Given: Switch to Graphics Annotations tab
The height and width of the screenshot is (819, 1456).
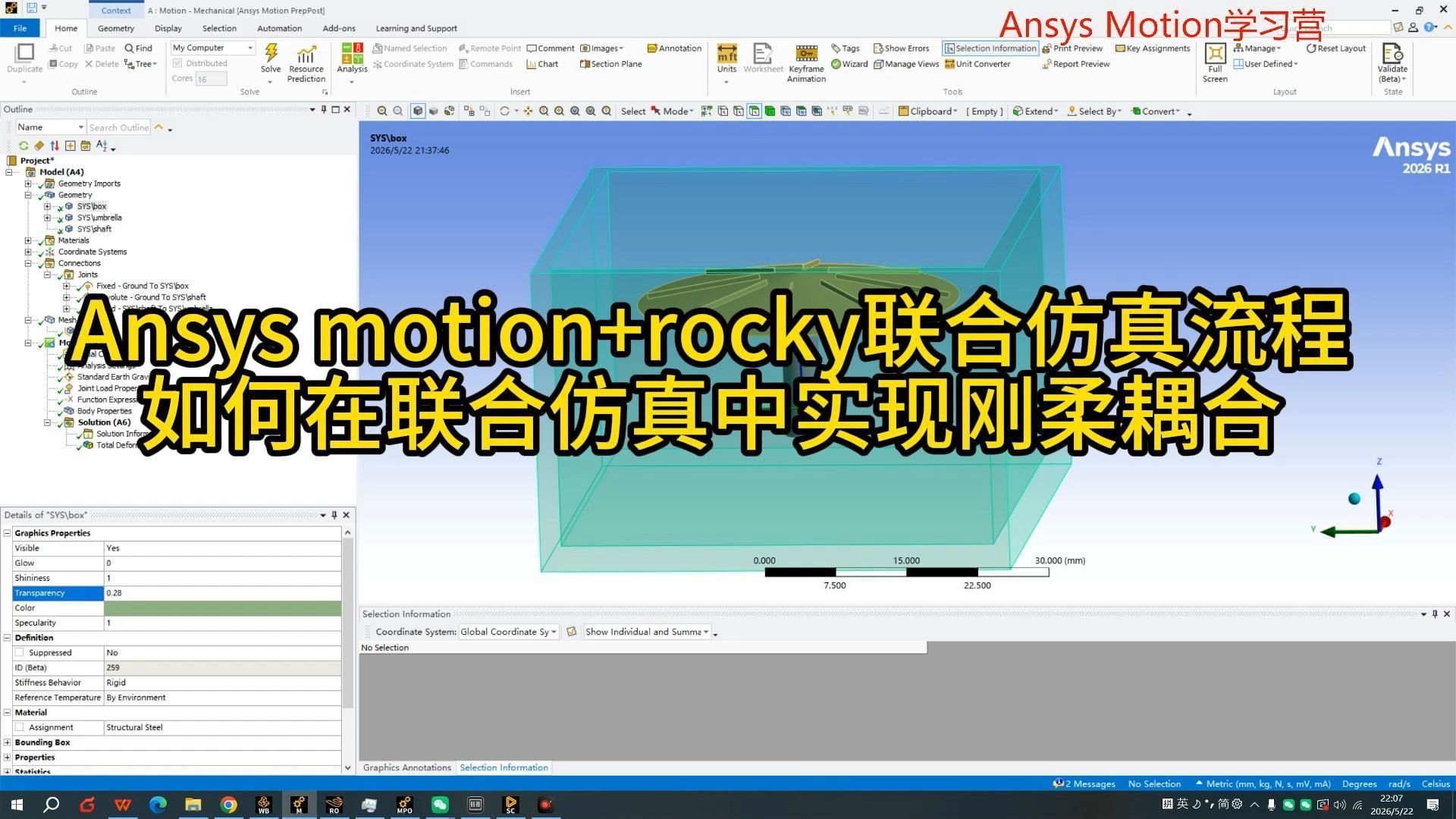Looking at the screenshot, I should (407, 767).
